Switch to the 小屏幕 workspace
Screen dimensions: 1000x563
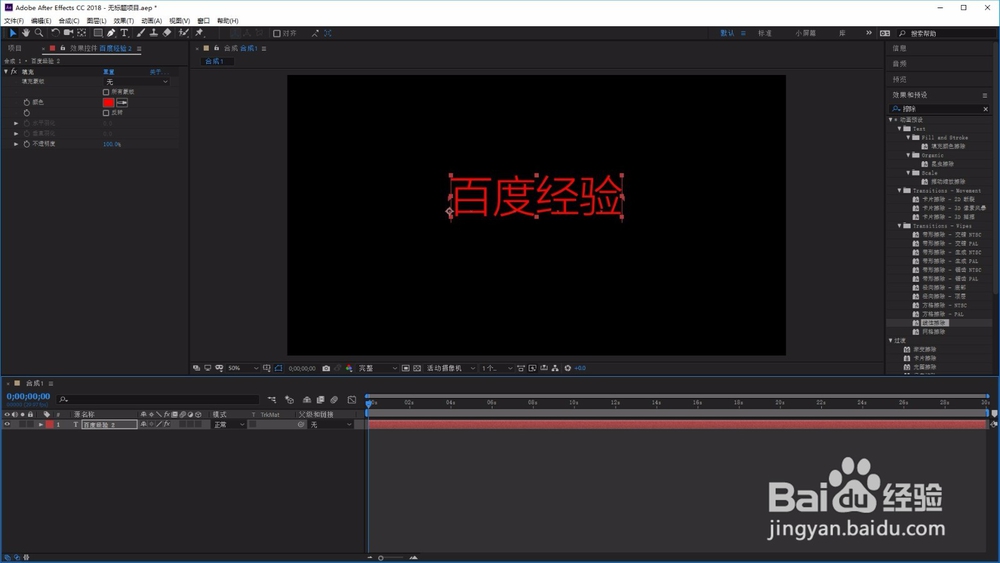click(x=805, y=33)
